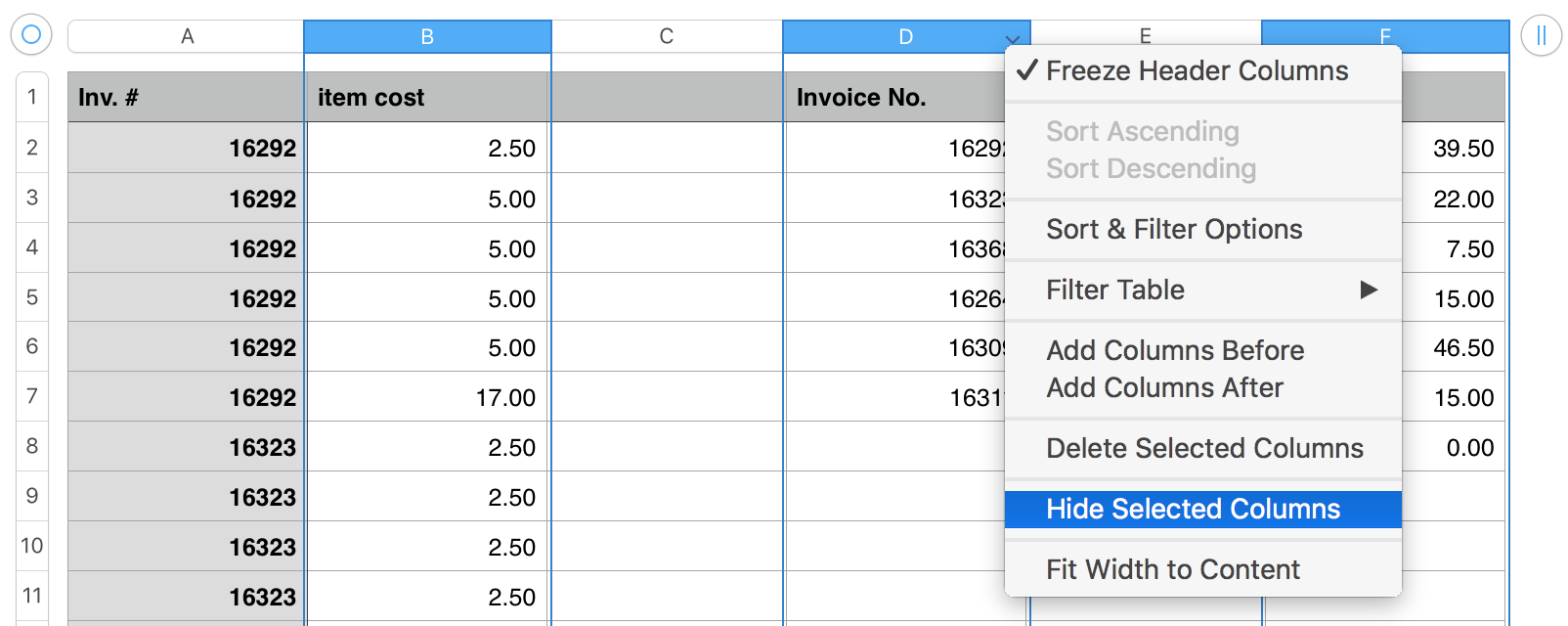
Task: Click the 2.50 cell in row 2
Action: pyautogui.click(x=427, y=148)
